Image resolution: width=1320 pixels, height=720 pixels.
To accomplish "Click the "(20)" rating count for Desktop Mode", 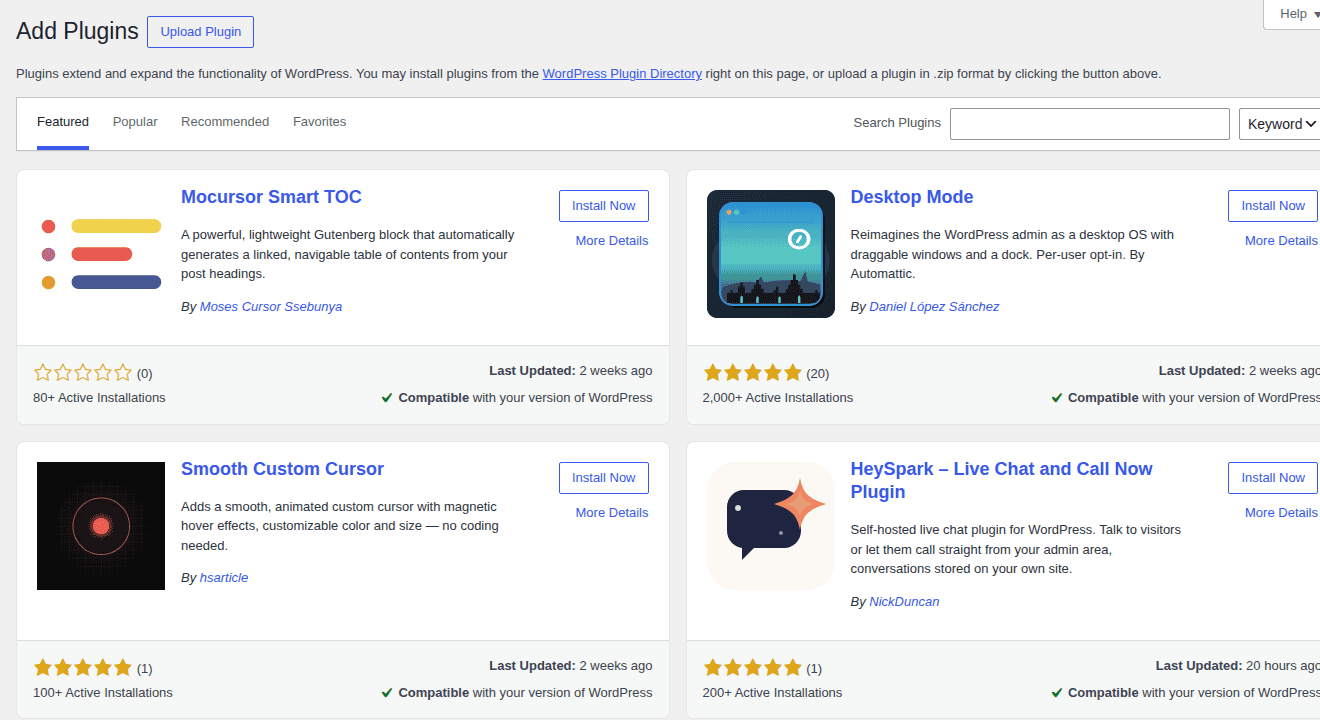I will point(818,374).
